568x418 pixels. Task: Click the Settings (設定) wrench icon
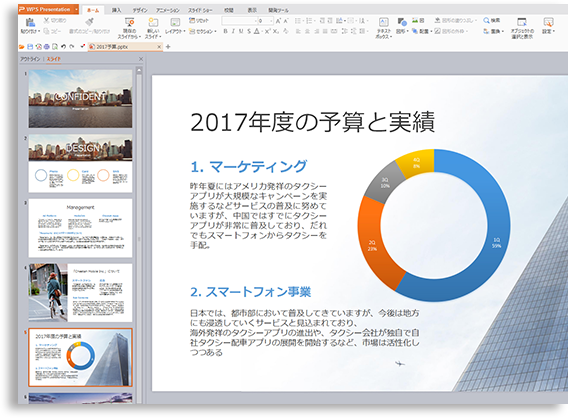click(548, 22)
